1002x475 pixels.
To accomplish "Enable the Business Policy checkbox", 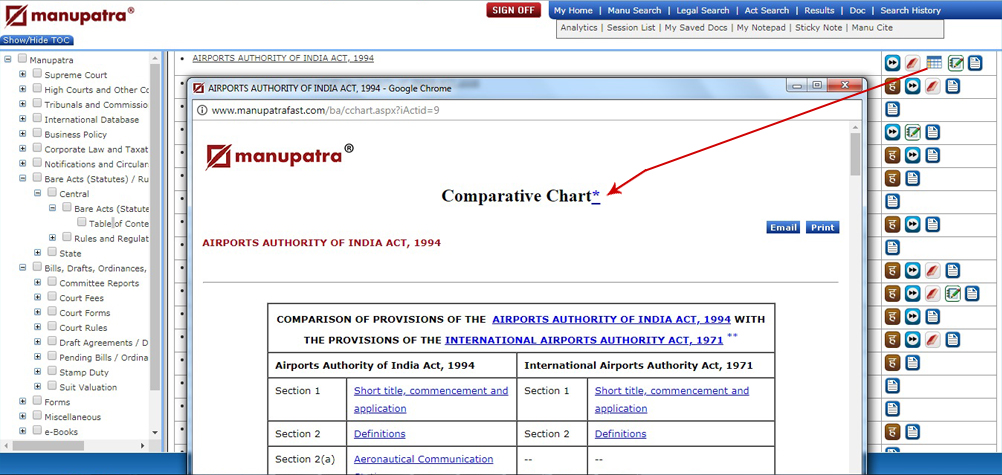I will [x=37, y=134].
